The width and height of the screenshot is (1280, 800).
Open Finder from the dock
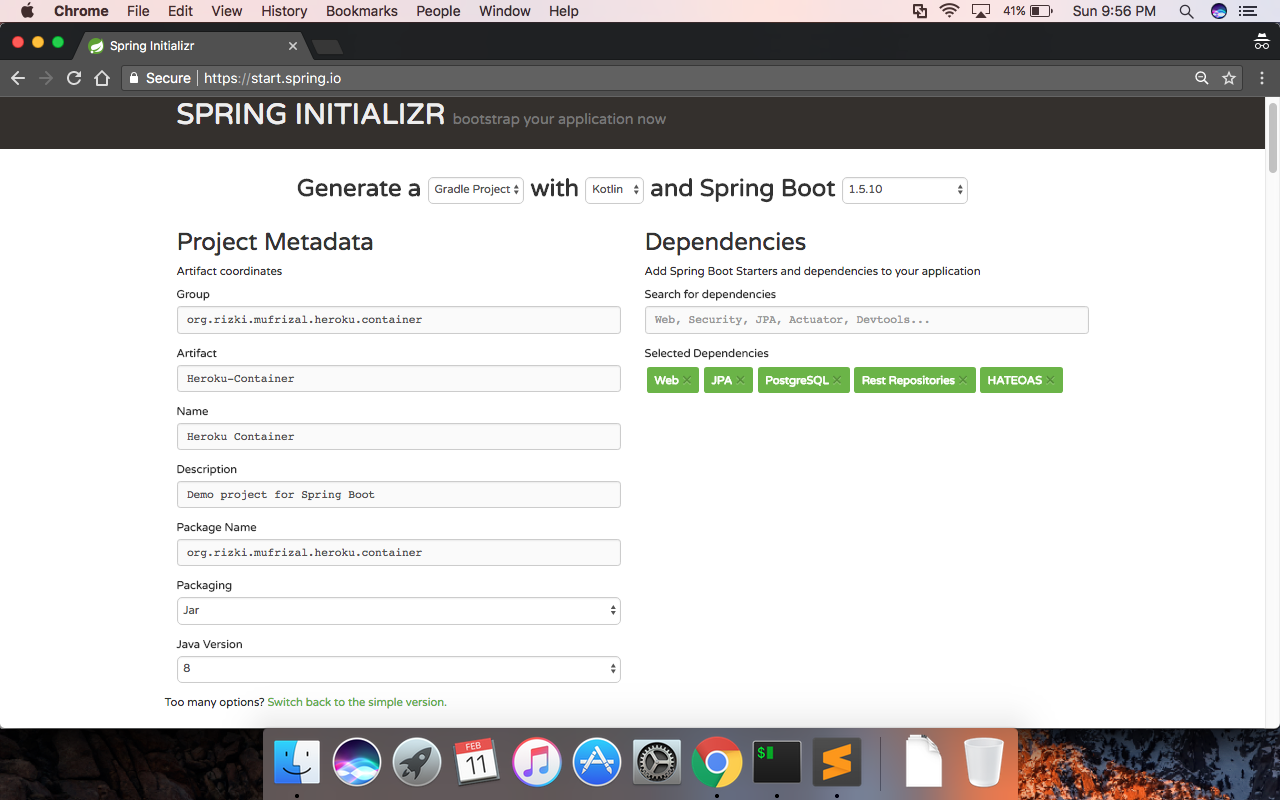pos(297,763)
